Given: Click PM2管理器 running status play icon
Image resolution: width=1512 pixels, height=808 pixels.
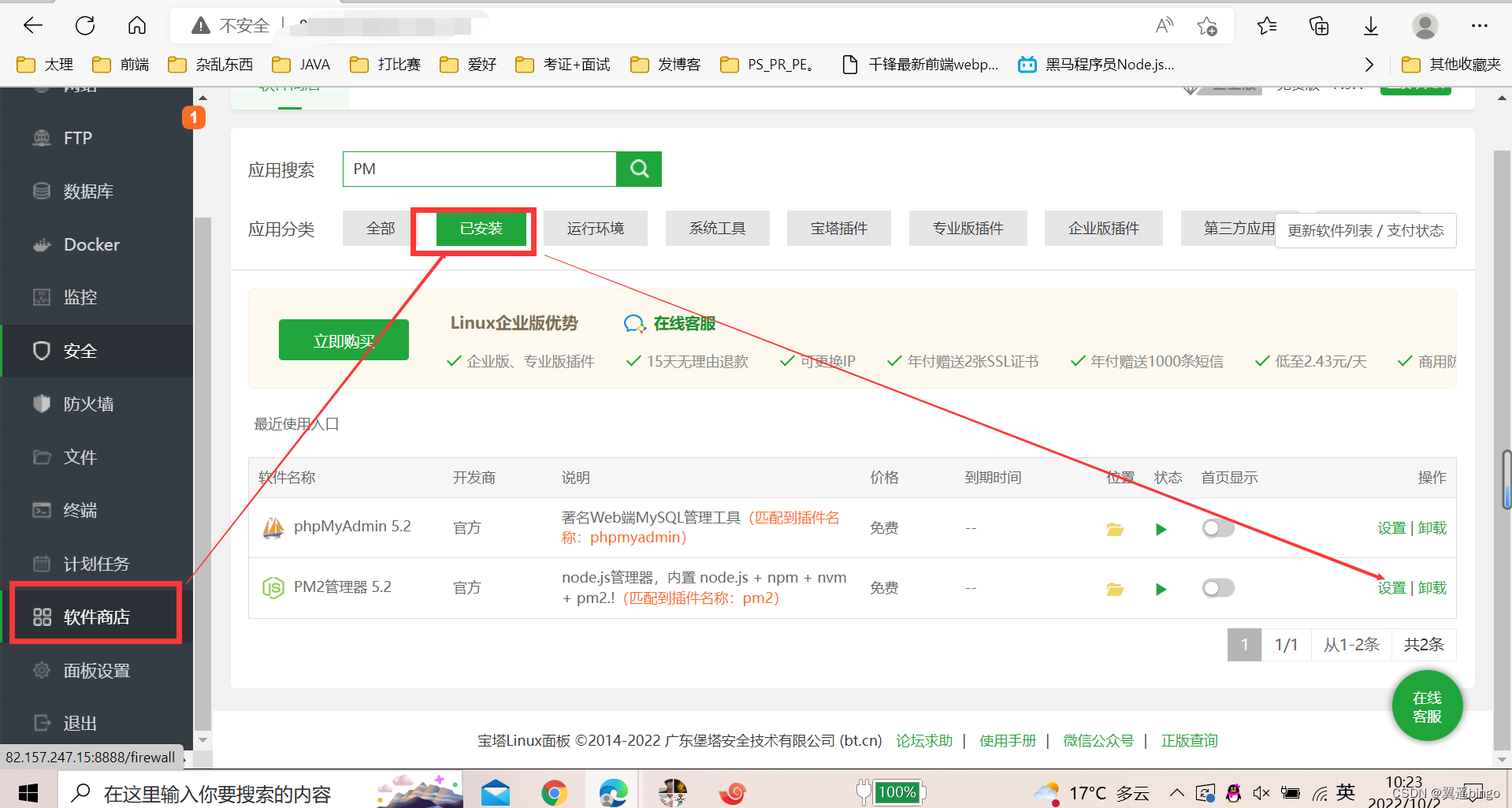Looking at the screenshot, I should click(1161, 589).
